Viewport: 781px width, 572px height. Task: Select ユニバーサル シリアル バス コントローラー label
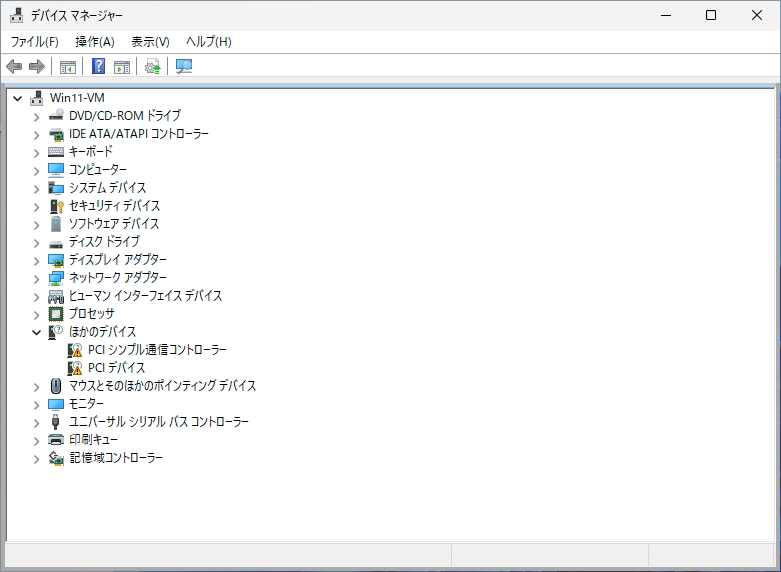click(159, 422)
